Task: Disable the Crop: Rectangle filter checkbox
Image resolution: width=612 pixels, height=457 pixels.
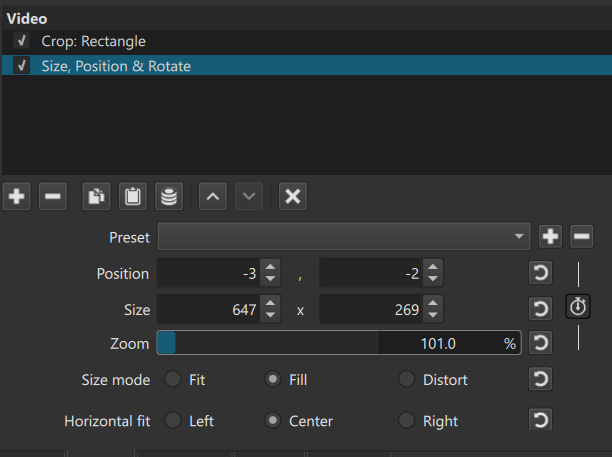Action: click(22, 42)
